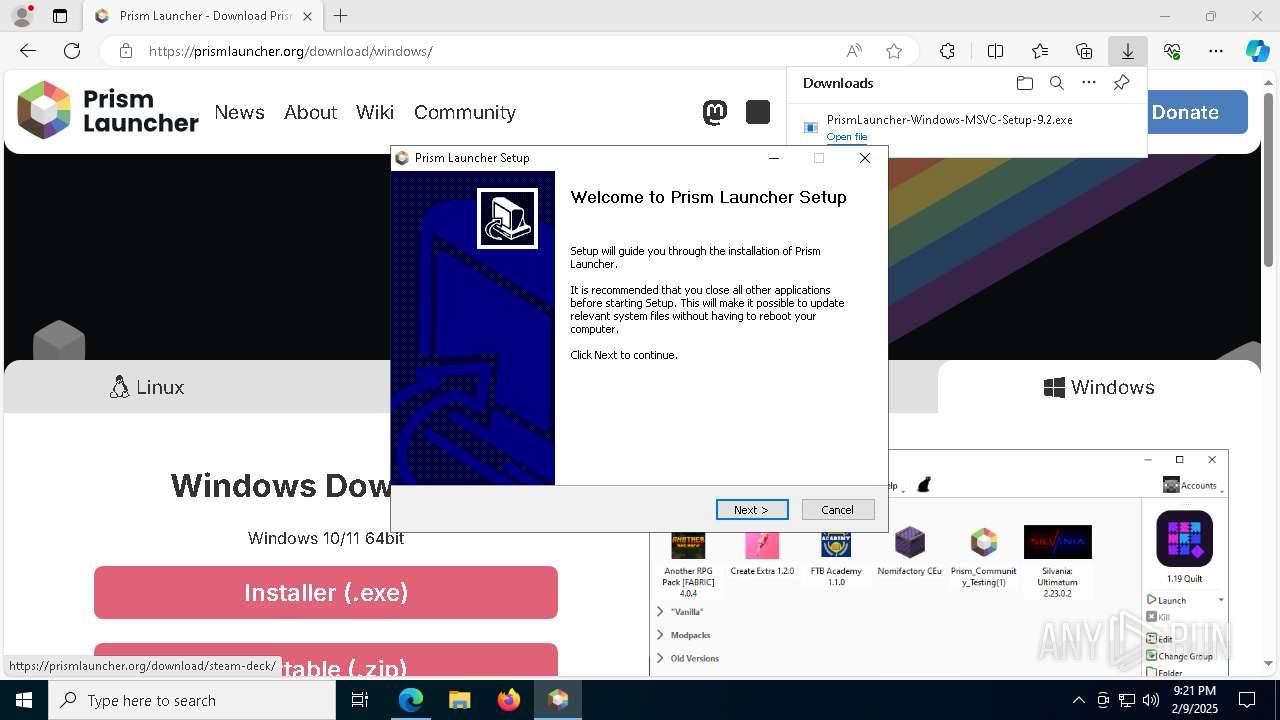Open Task View on the taskbar
Image resolution: width=1280 pixels, height=720 pixels.
[360, 700]
